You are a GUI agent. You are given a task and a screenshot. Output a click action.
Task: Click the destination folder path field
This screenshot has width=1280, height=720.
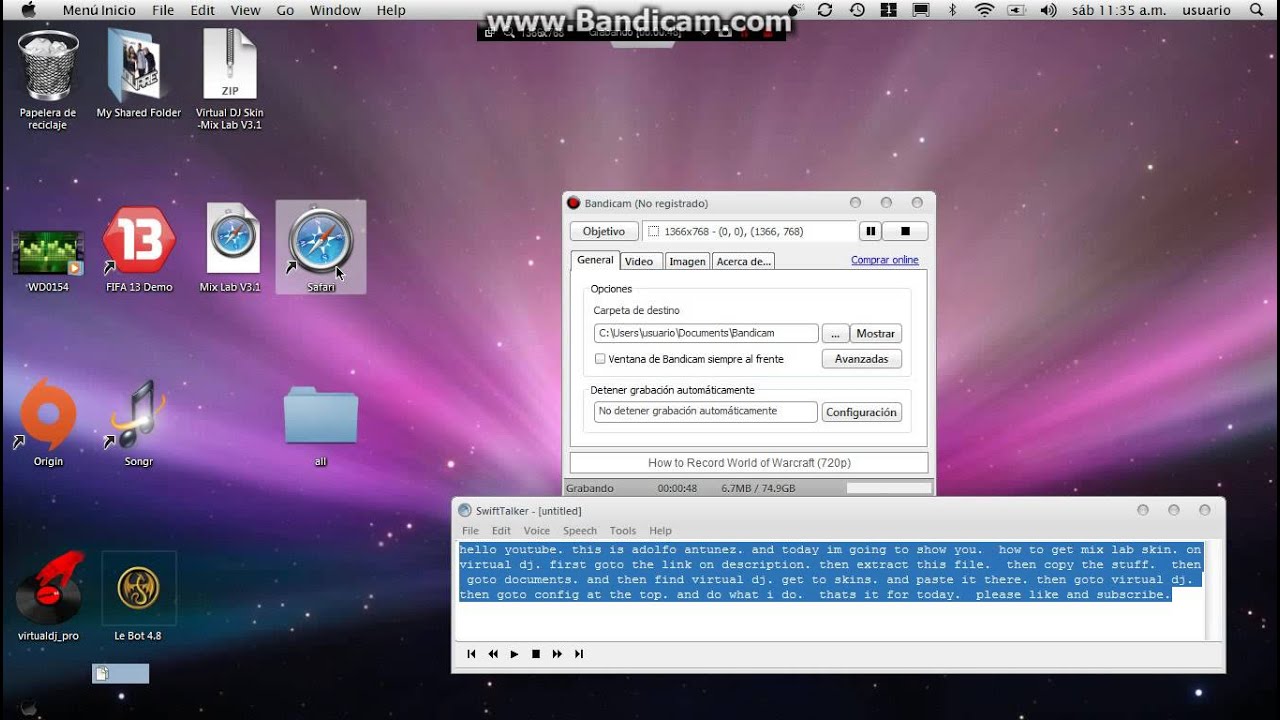[x=706, y=333]
